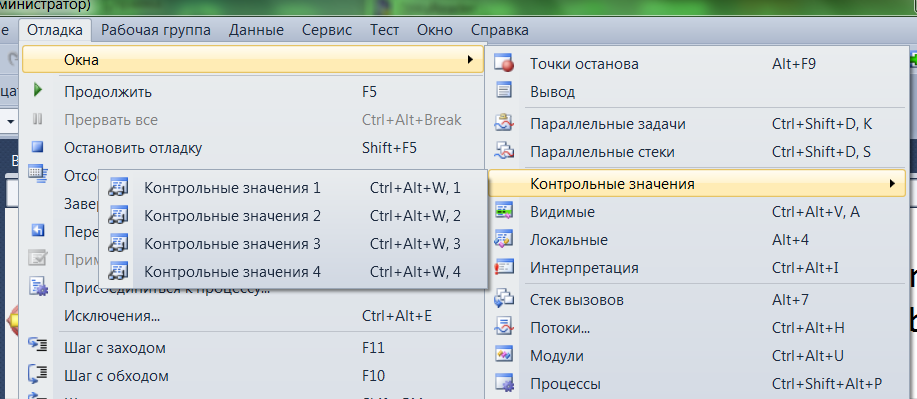Click the Контрольные значения 1 icon
Screen dimensions: 917x399
tap(118, 187)
